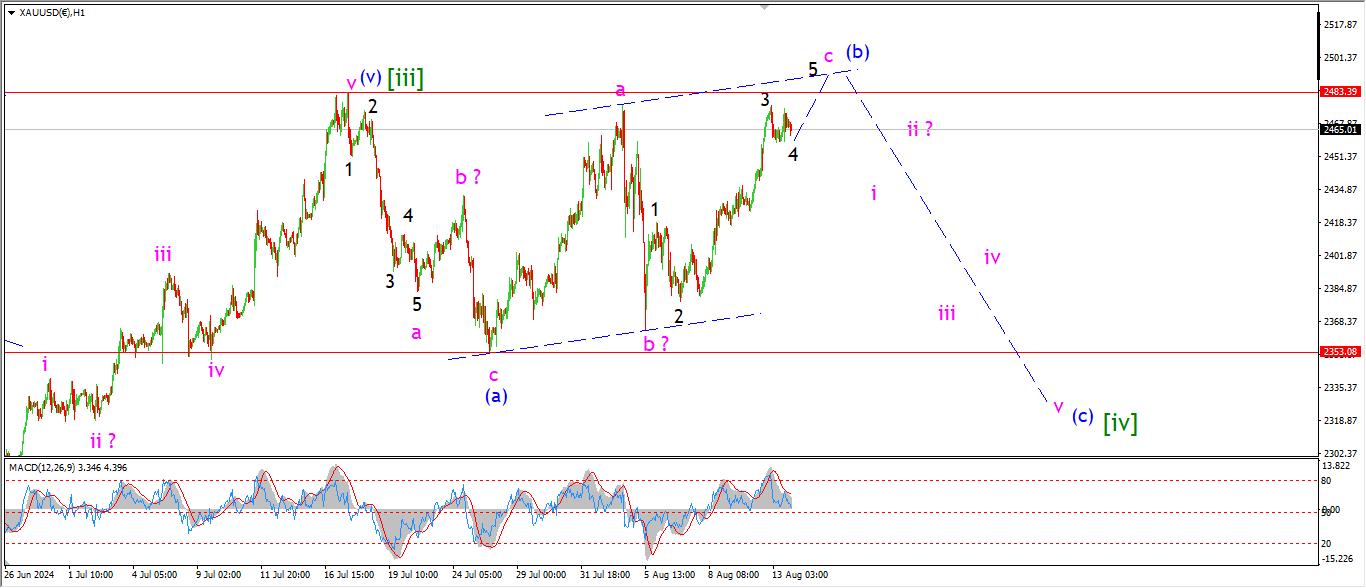Click the magenta 'b ?' label near 2434
Image resolution: width=1366 pixels, height=588 pixels.
(468, 177)
